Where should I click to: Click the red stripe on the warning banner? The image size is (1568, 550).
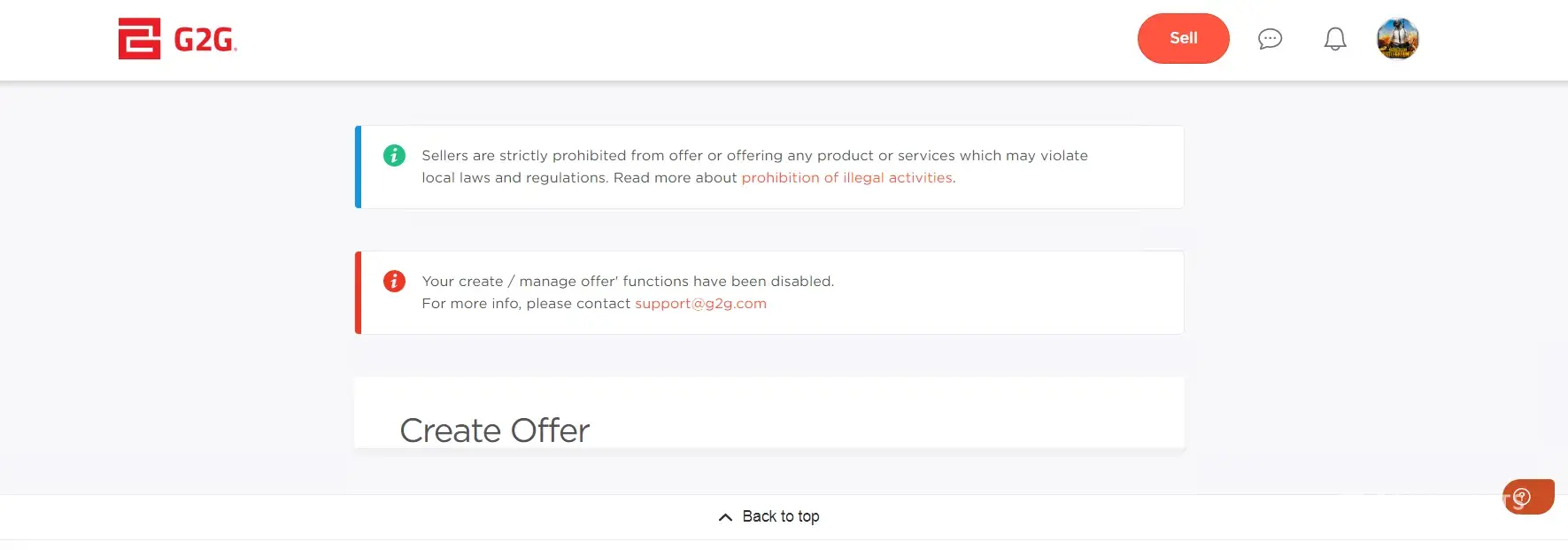358,293
